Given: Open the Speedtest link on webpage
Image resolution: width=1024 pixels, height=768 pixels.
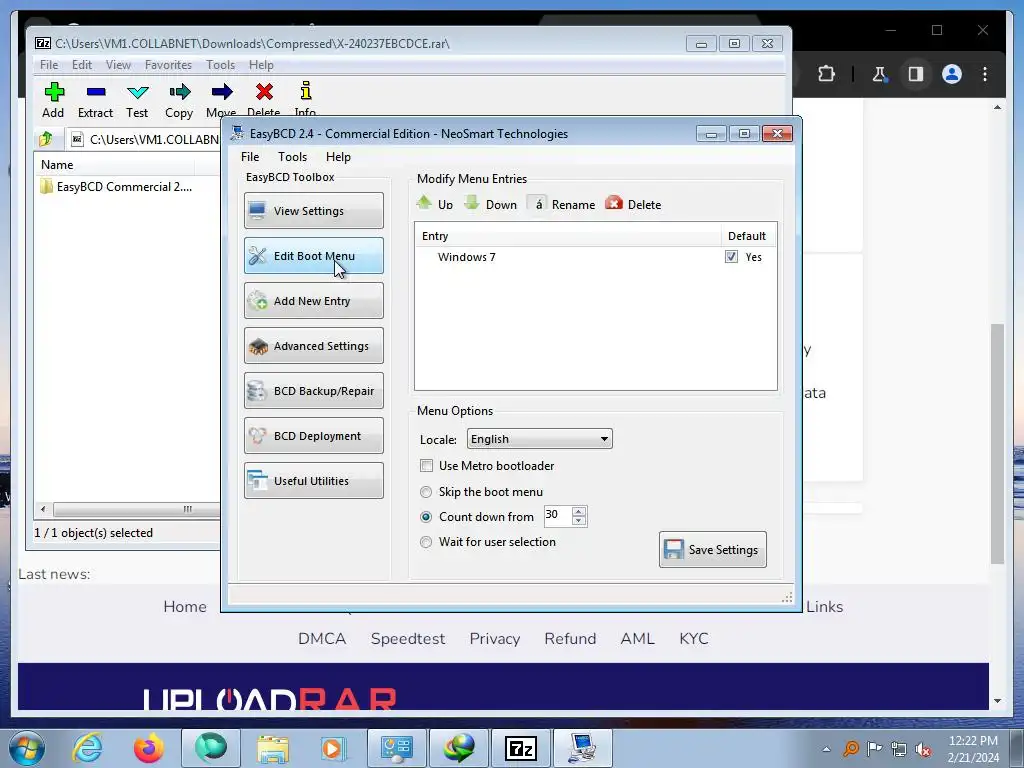Looking at the screenshot, I should (408, 639).
